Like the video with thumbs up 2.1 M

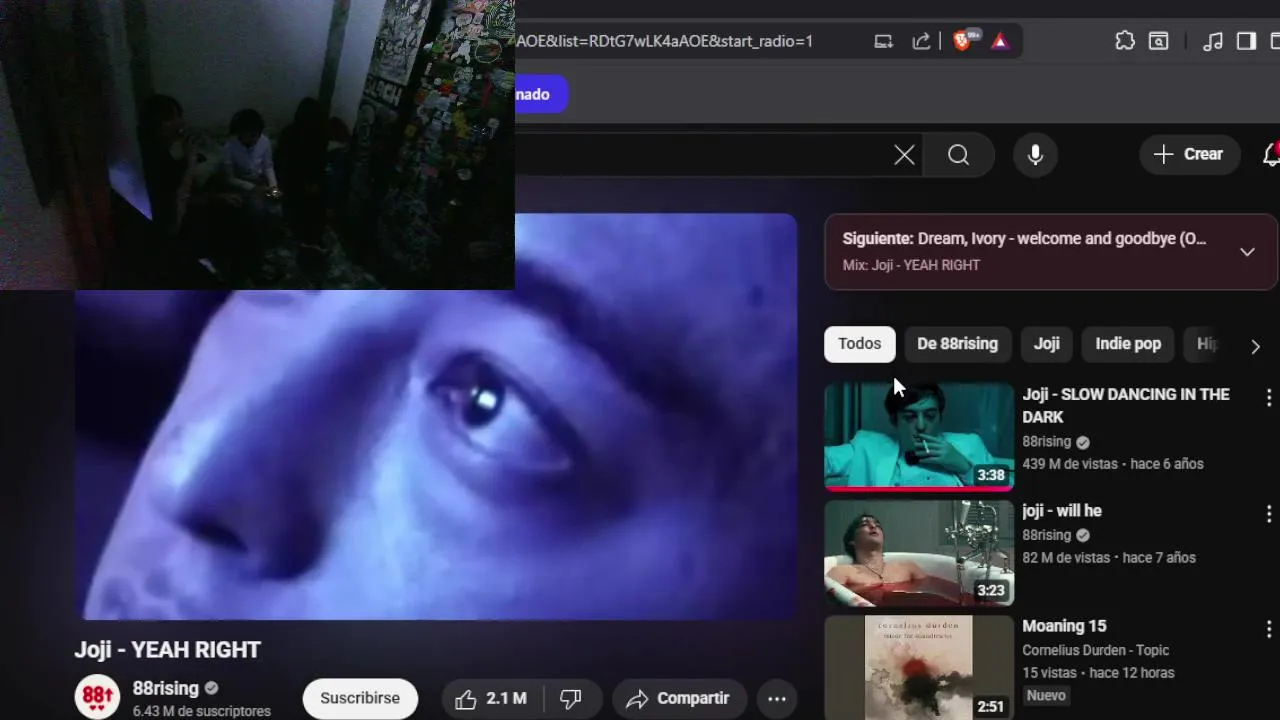coord(491,698)
